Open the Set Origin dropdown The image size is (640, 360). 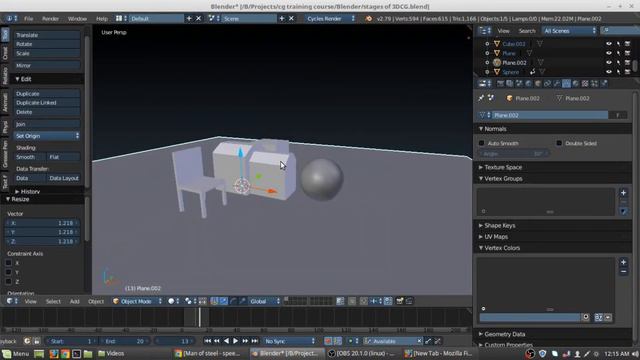(x=47, y=136)
